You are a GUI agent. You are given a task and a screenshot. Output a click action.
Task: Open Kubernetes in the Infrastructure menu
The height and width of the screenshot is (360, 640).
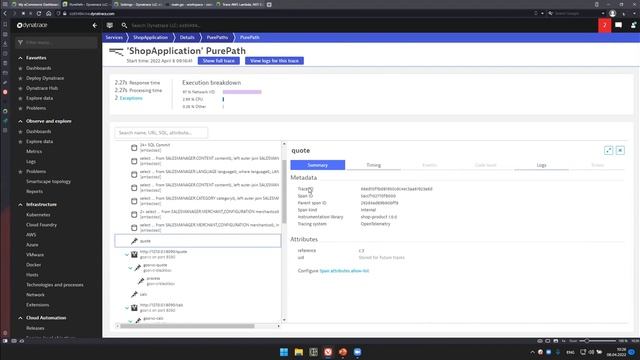click(38, 215)
